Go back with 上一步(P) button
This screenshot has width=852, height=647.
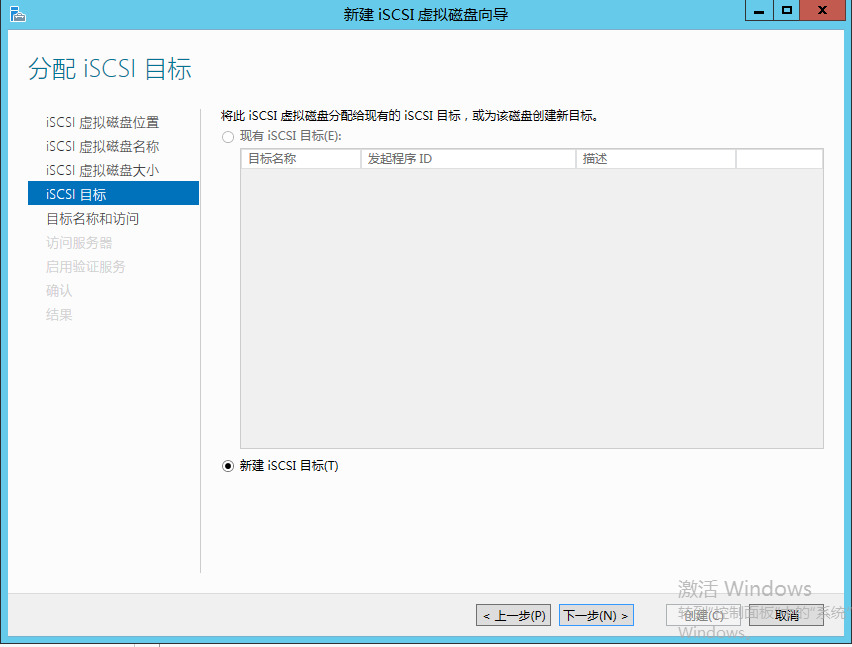(513, 615)
